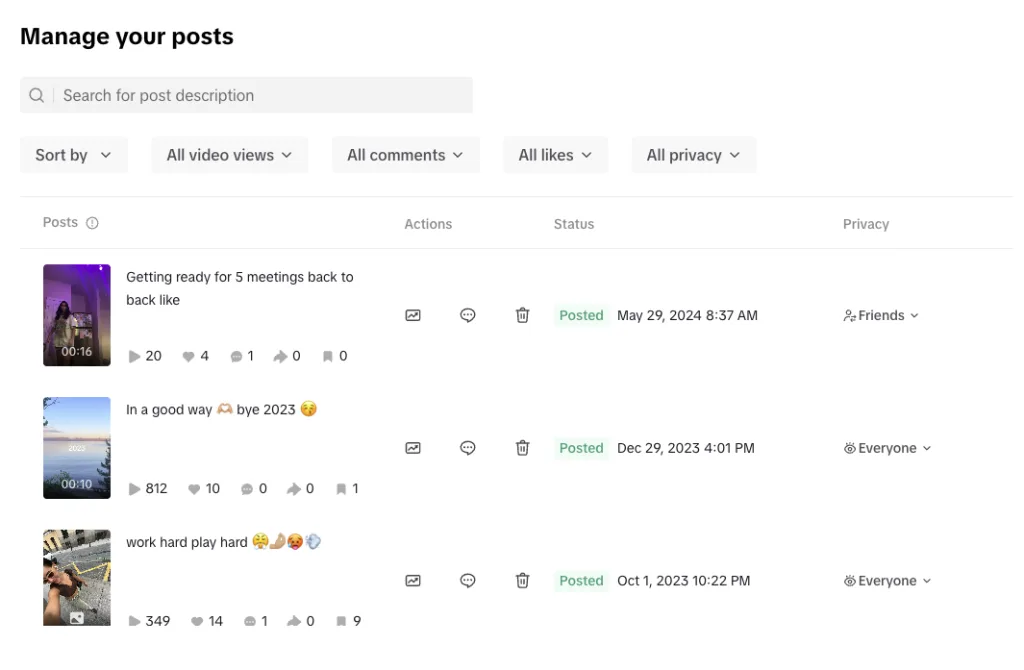Image resolution: width=1024 pixels, height=670 pixels.
Task: Open the All video views filter
Action: pos(229,155)
